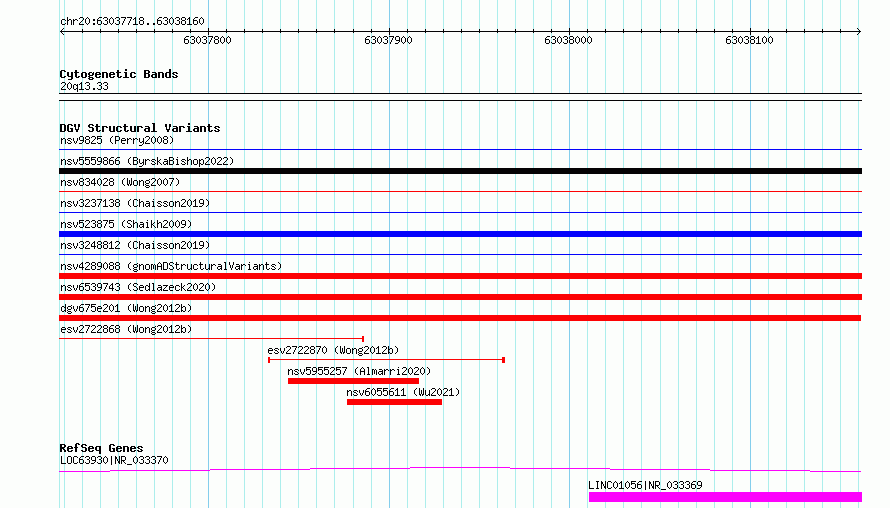Open the RefSeq Genes track title
890x508 pixels.
click(x=102, y=448)
